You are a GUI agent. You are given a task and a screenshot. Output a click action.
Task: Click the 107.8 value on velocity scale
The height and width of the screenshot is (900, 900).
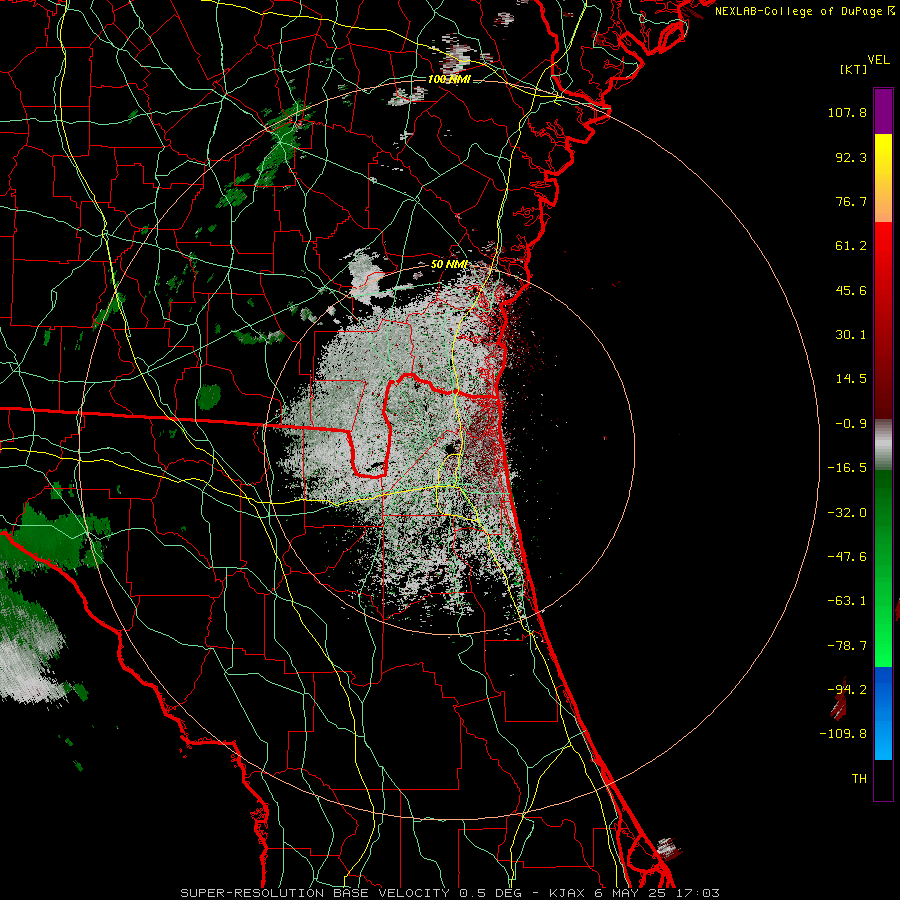click(x=847, y=112)
